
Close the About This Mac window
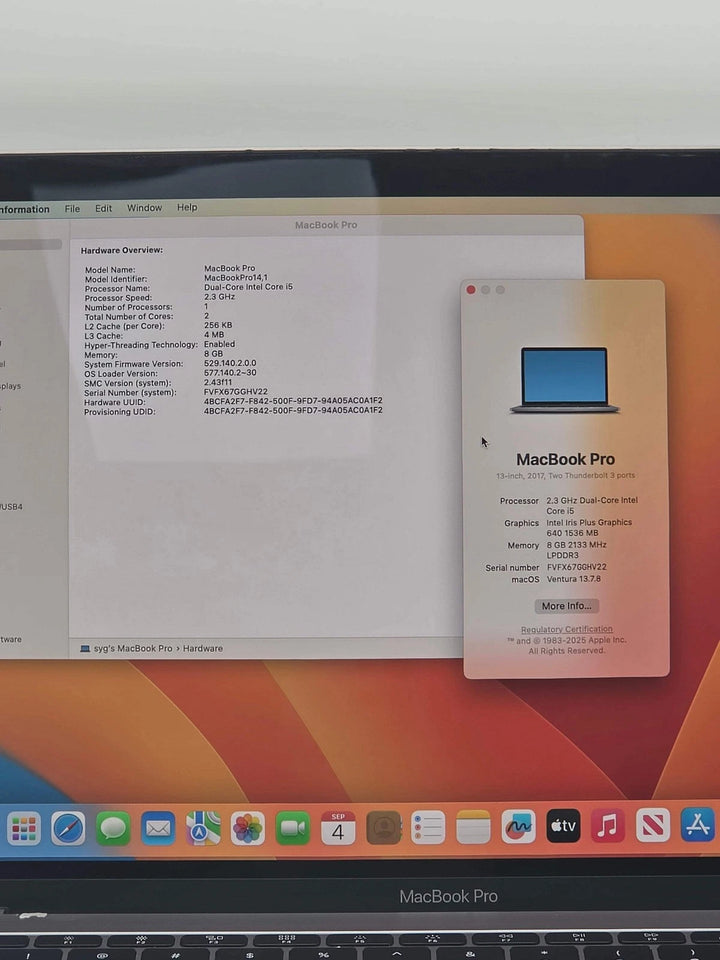click(471, 290)
